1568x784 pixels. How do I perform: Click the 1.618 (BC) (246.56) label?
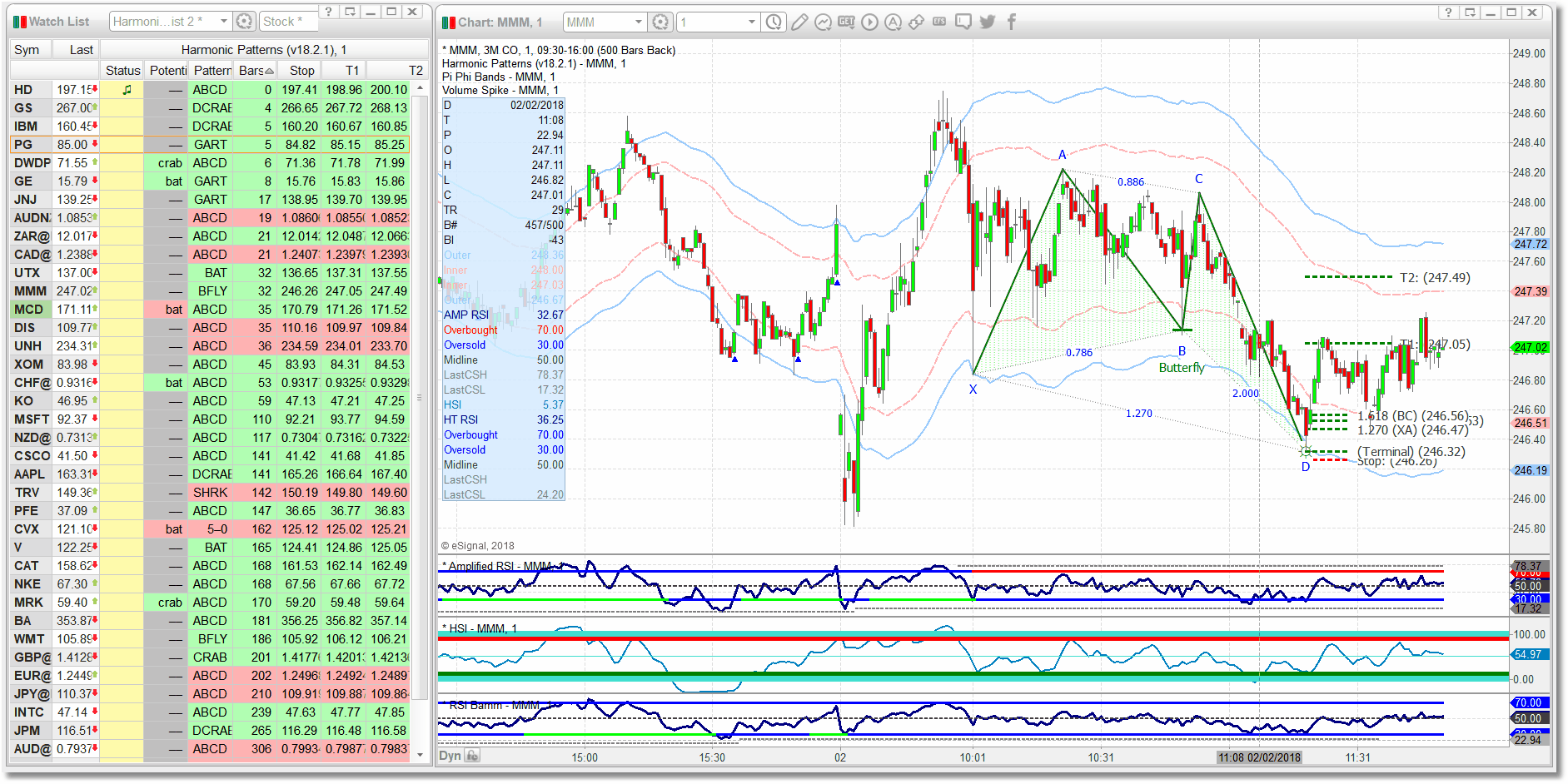coord(1413,416)
